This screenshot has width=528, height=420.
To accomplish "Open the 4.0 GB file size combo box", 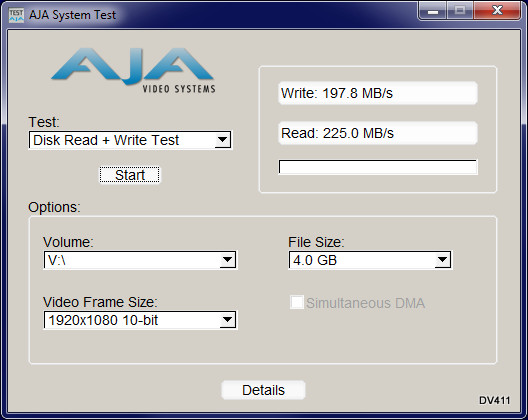I will tap(370, 260).
